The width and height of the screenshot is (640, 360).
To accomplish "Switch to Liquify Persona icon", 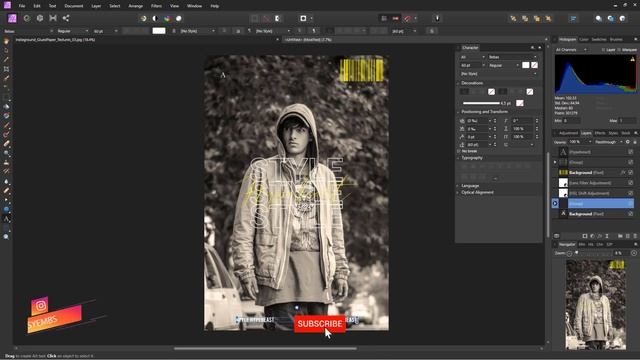I will pos(27,18).
